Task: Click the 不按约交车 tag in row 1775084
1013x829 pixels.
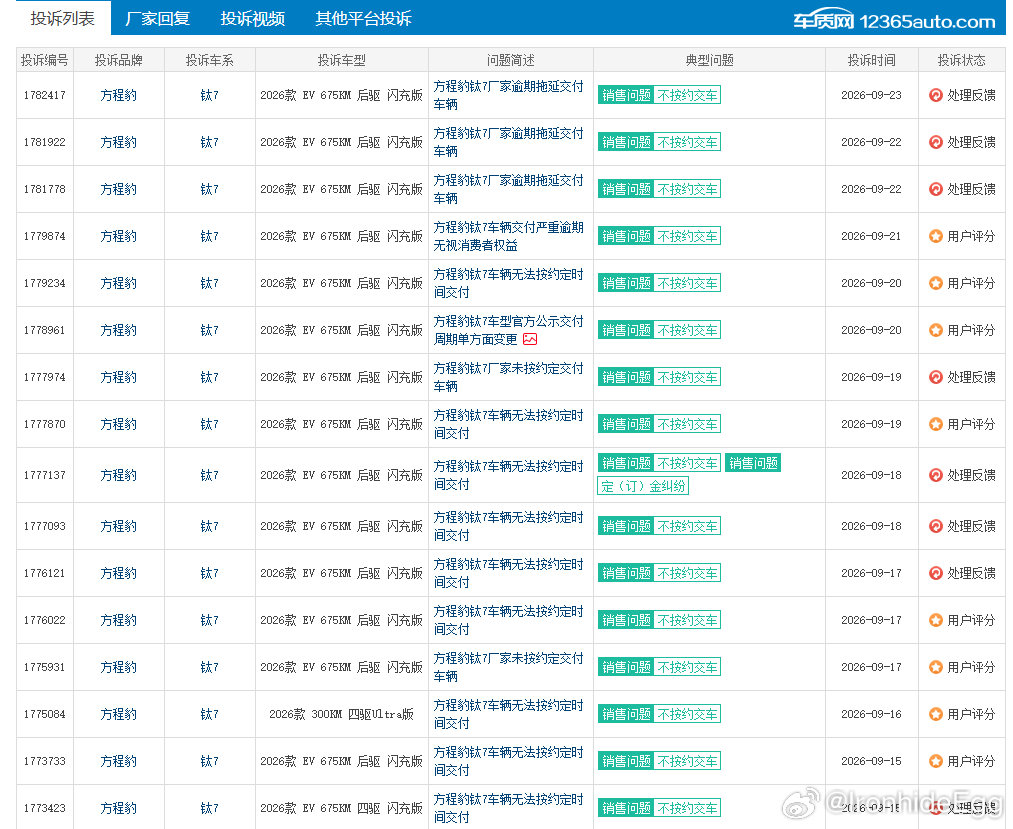Action: pyautogui.click(x=687, y=714)
